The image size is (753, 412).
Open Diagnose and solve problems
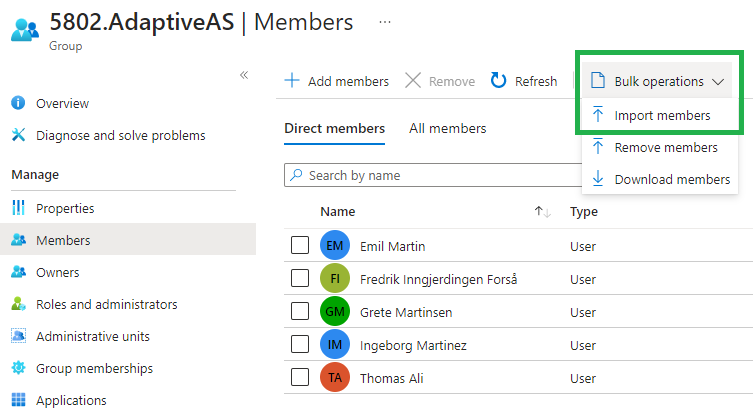point(121,135)
